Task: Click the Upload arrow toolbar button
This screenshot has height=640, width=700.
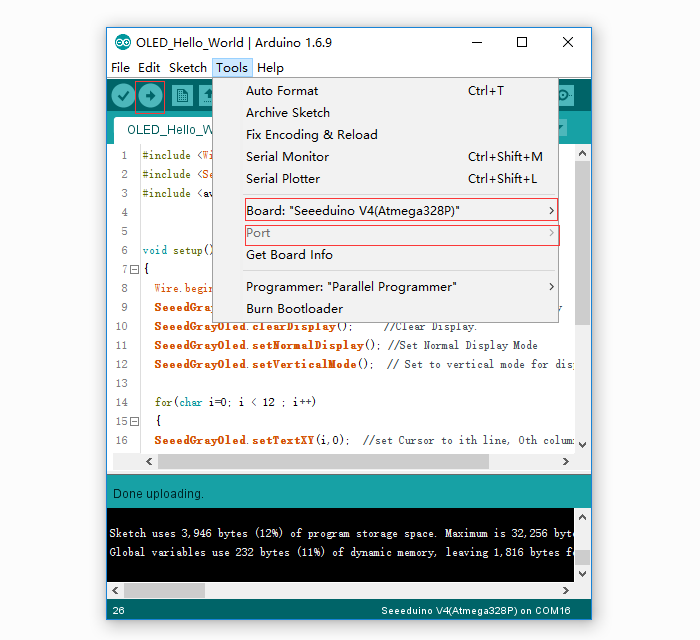Action: click(150, 96)
